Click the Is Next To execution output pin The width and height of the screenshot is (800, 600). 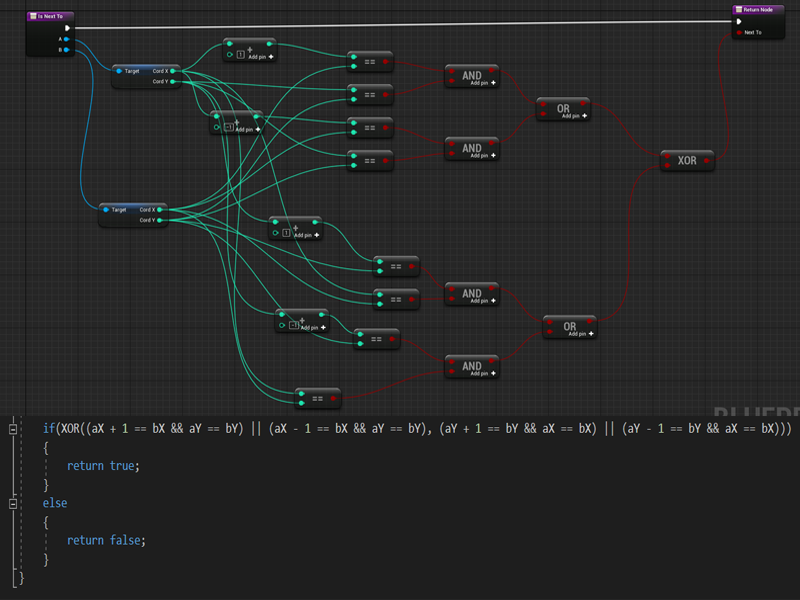pos(67,28)
